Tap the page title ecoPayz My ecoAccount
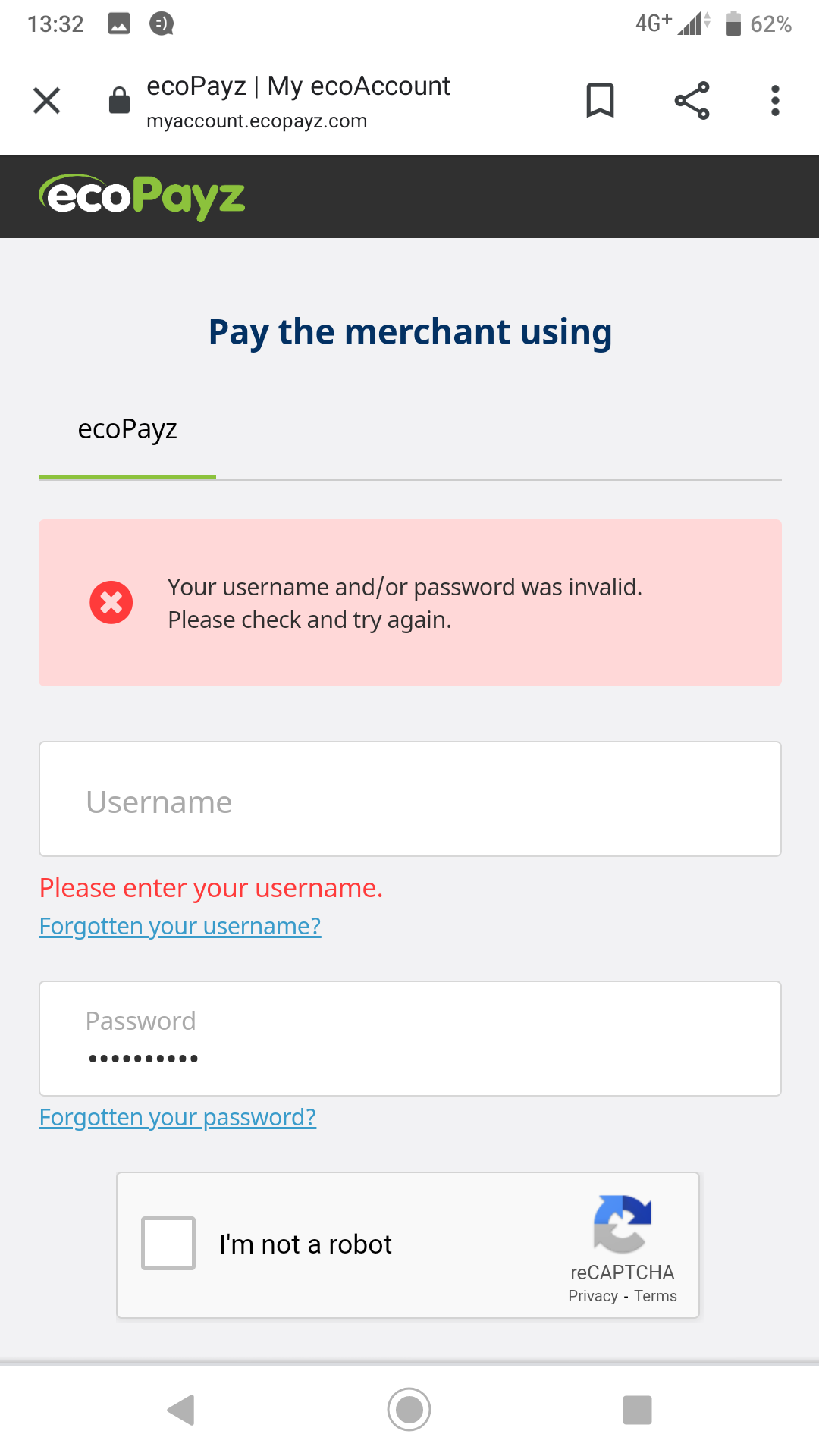Viewport: 819px width, 1456px height. coord(298,86)
